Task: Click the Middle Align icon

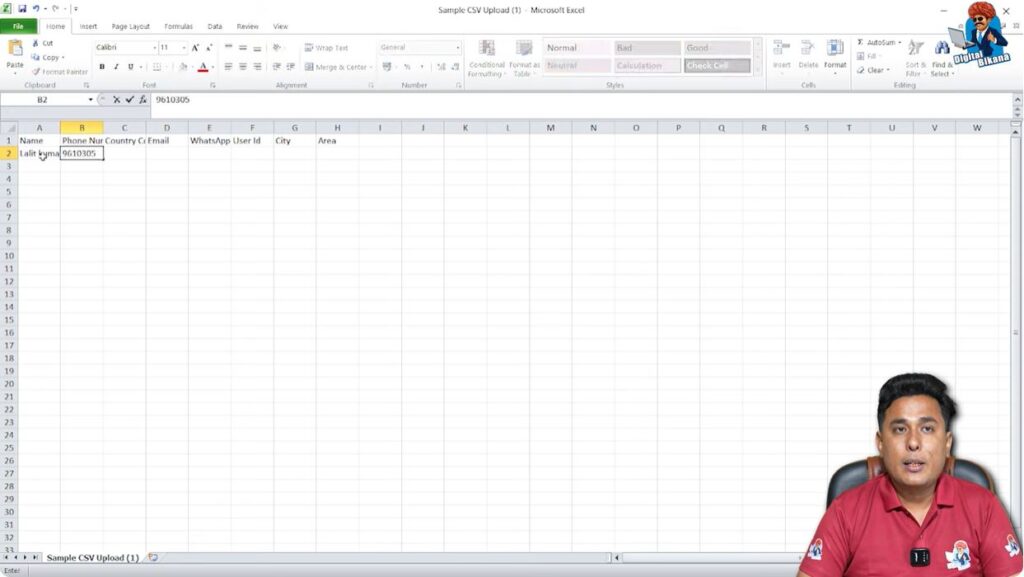Action: pyautogui.click(x=243, y=47)
